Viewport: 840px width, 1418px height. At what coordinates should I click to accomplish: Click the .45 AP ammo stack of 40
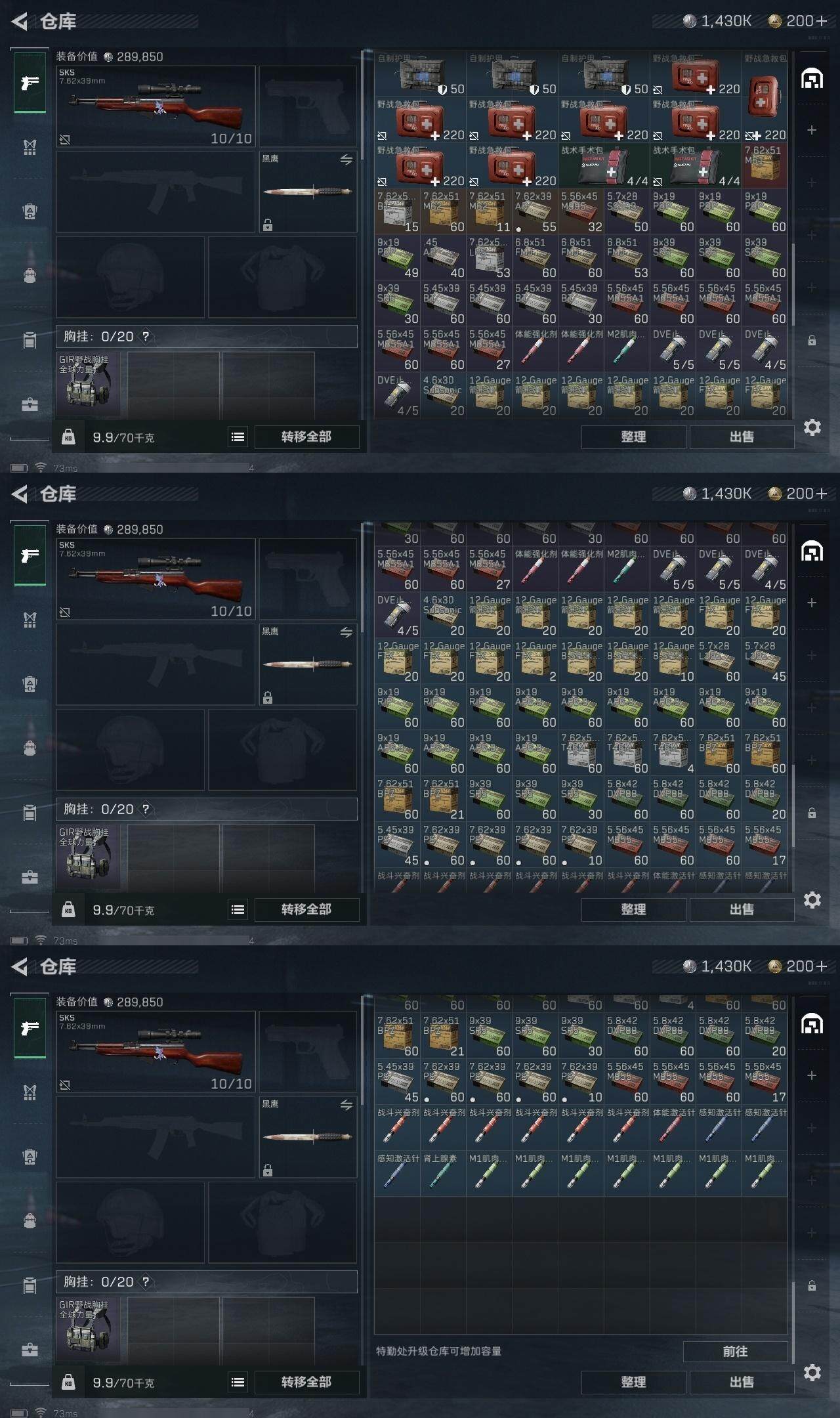(443, 257)
